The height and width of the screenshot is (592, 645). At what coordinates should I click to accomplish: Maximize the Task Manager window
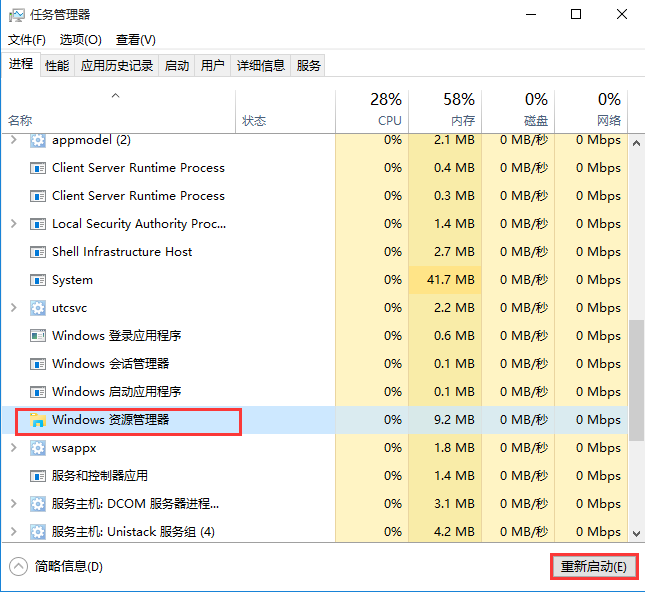pos(576,14)
